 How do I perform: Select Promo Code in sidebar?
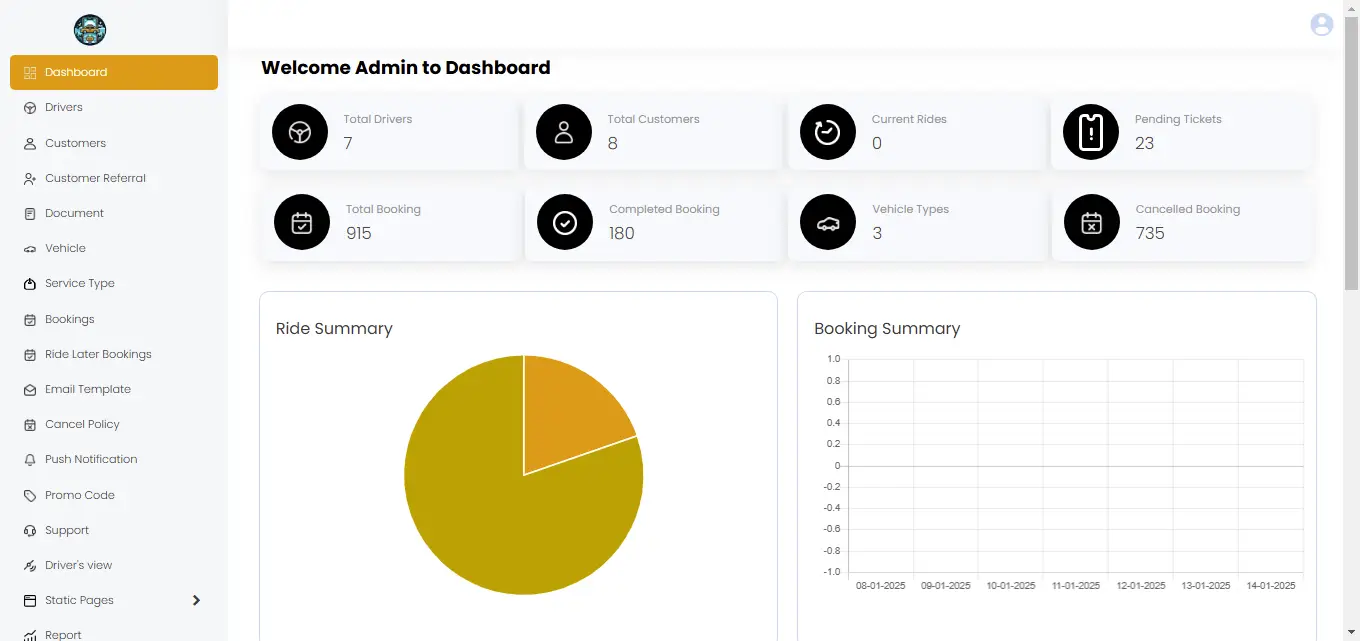point(79,495)
